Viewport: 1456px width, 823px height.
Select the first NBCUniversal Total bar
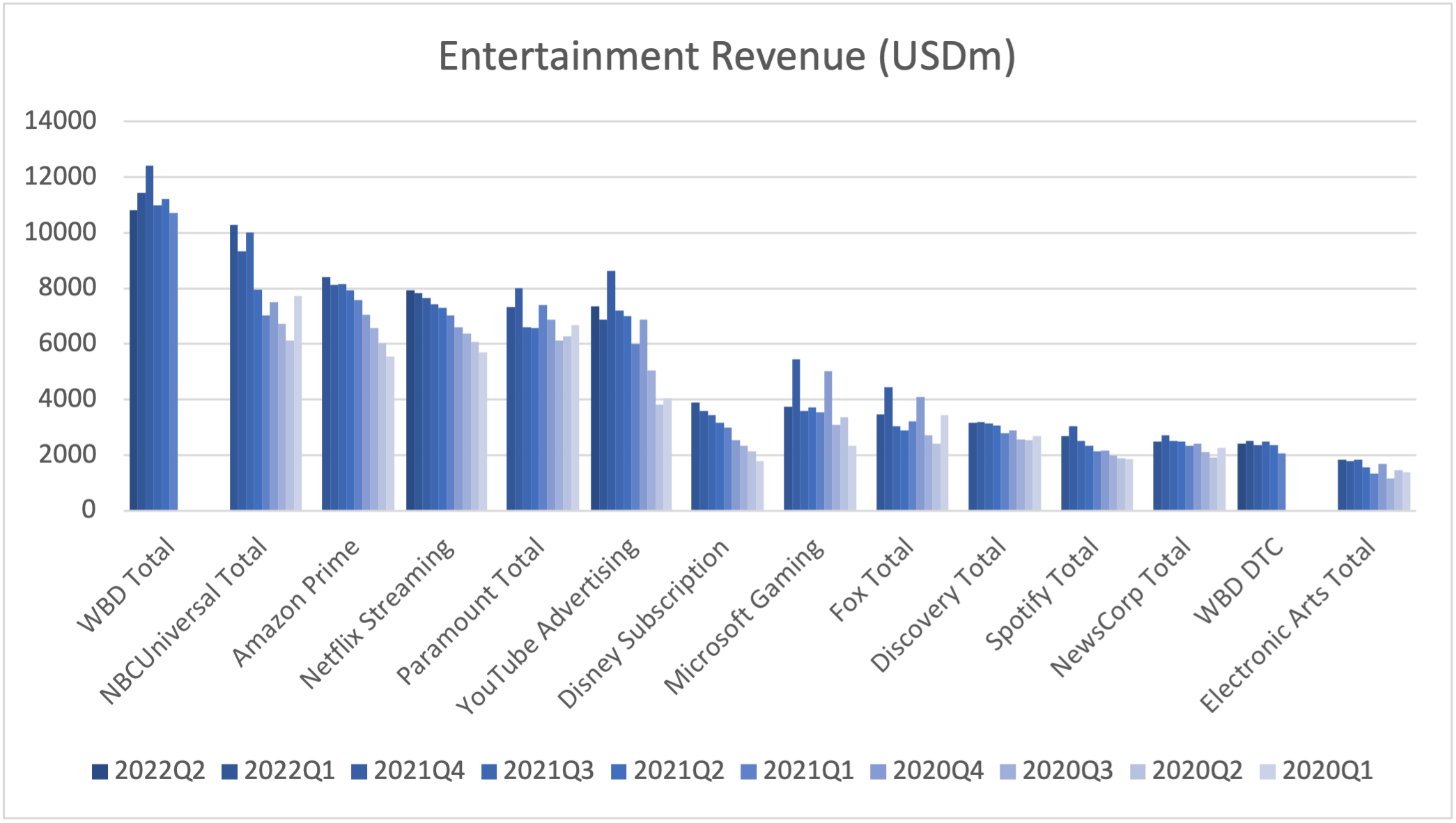point(234,368)
